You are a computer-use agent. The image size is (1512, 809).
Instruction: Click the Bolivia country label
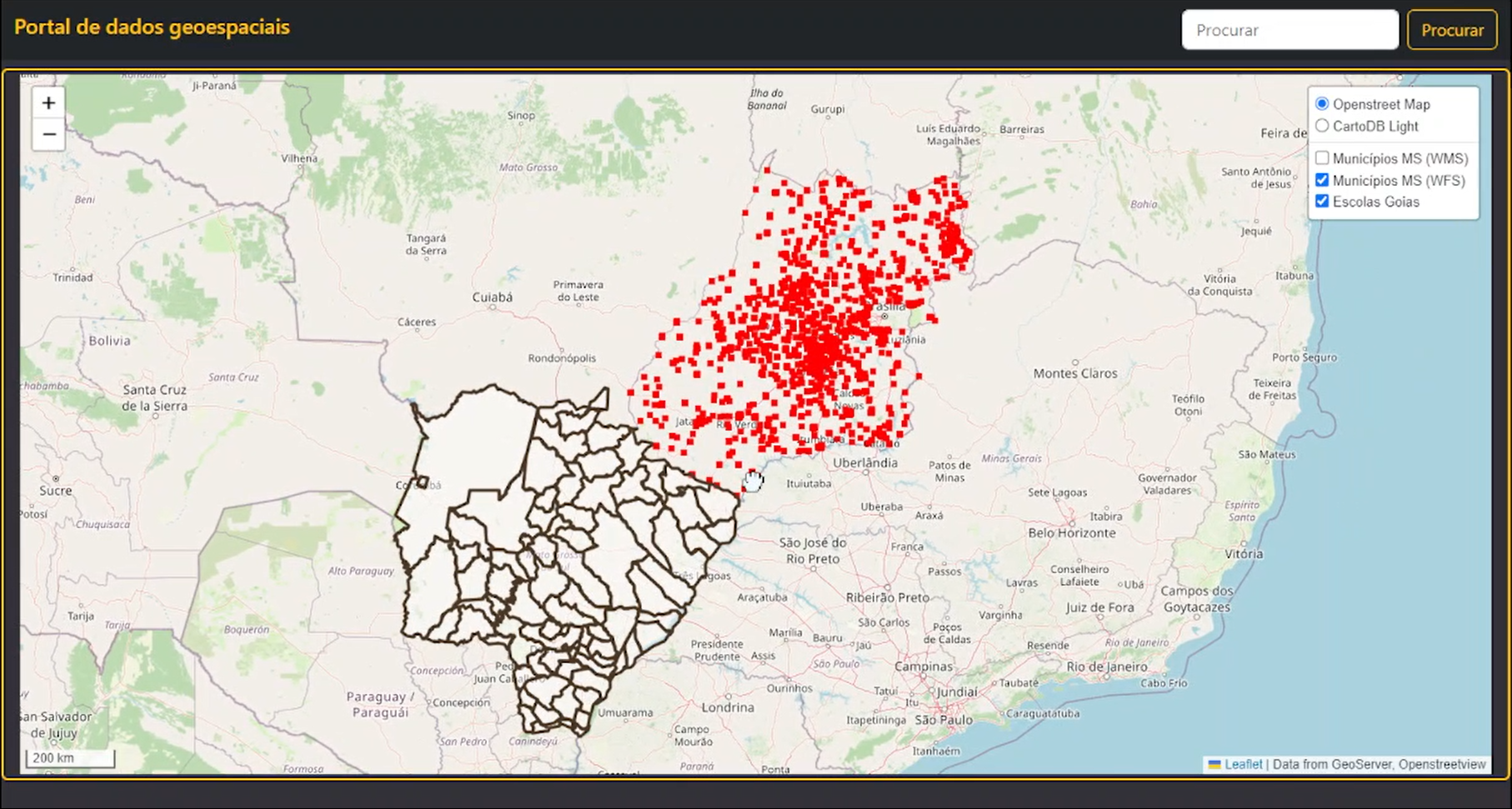[110, 341]
